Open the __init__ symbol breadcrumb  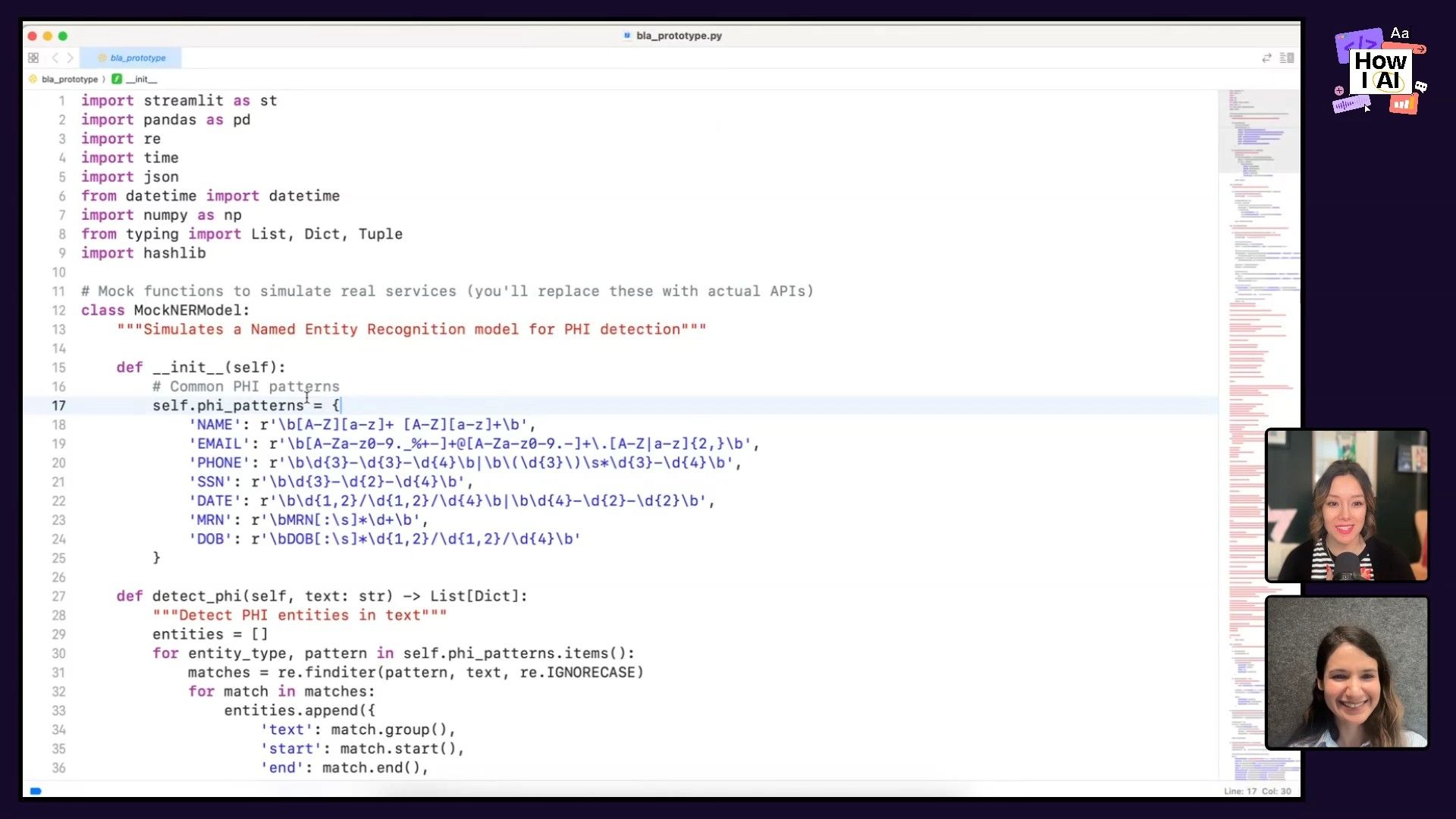pos(142,79)
